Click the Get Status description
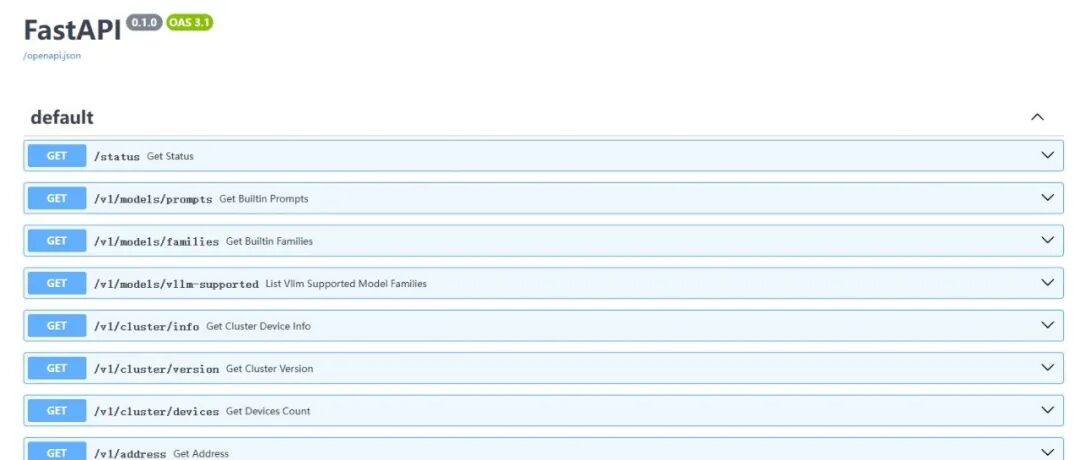The height and width of the screenshot is (460, 1080). point(170,156)
